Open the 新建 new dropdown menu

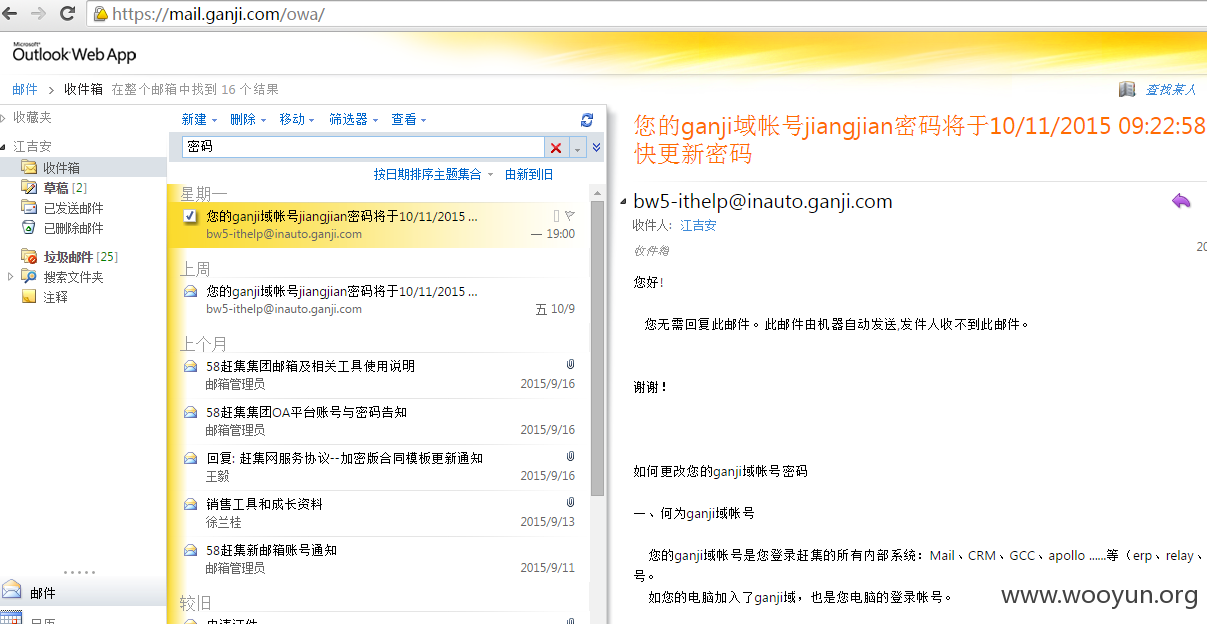click(x=198, y=119)
